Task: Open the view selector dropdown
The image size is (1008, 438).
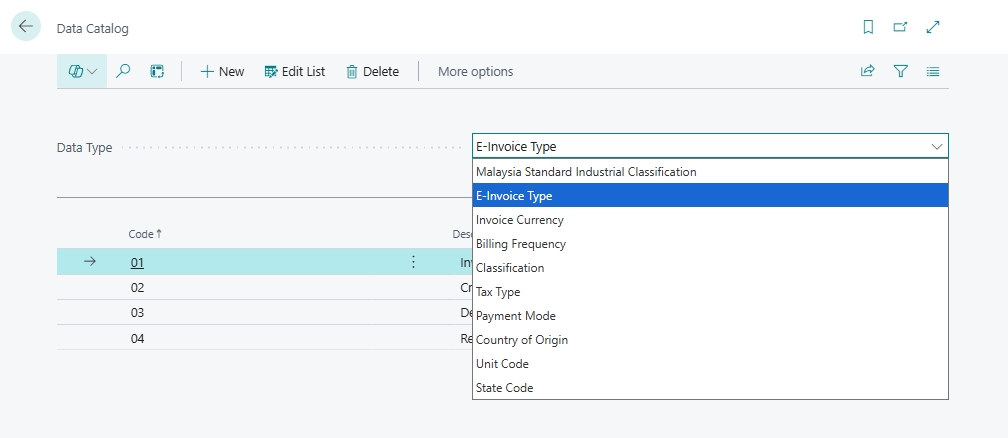Action: point(82,71)
